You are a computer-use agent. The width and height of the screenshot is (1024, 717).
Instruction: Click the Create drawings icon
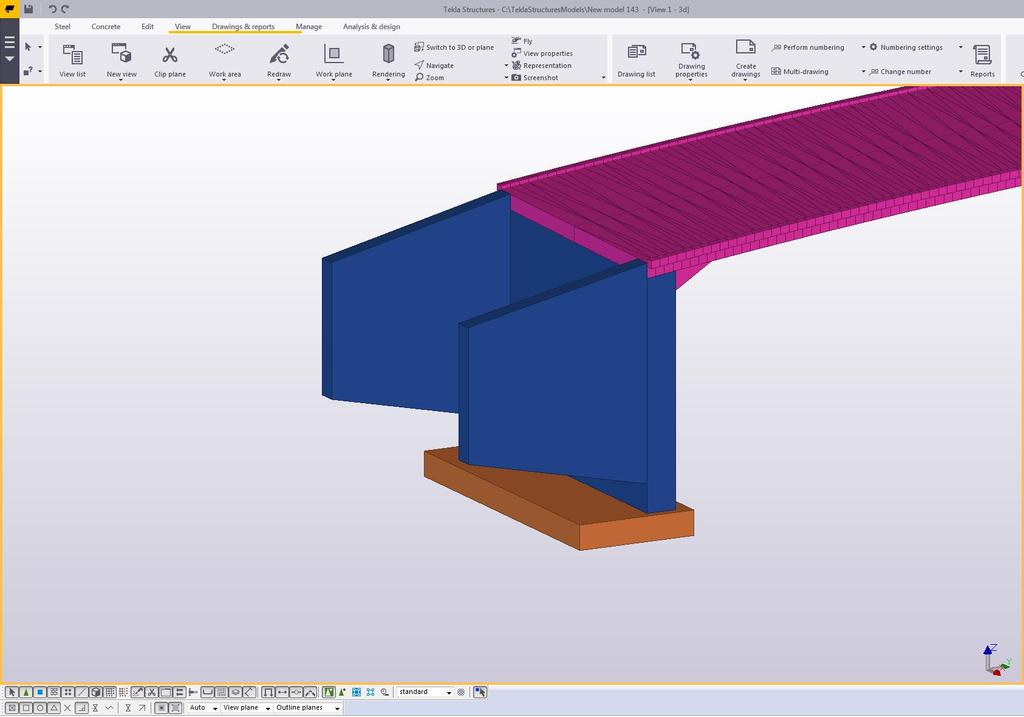pyautogui.click(x=745, y=59)
